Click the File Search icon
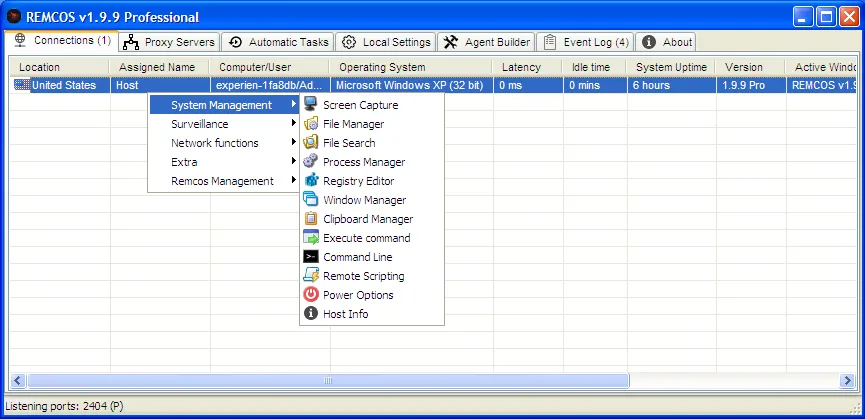The height and width of the screenshot is (419, 865). click(x=311, y=142)
